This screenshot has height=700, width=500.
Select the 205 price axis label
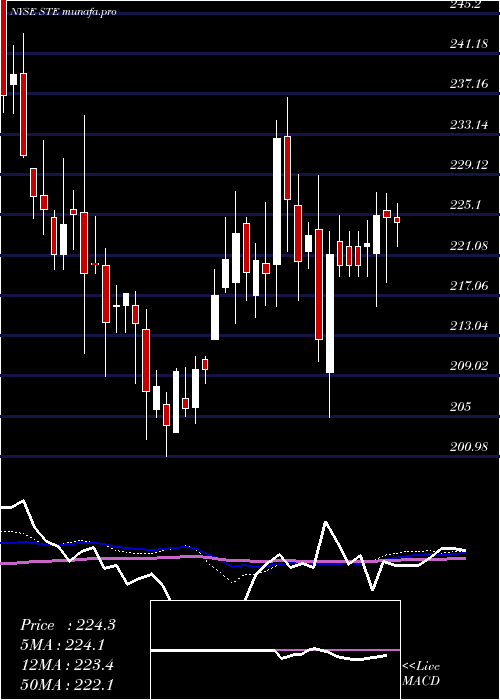pyautogui.click(x=460, y=407)
